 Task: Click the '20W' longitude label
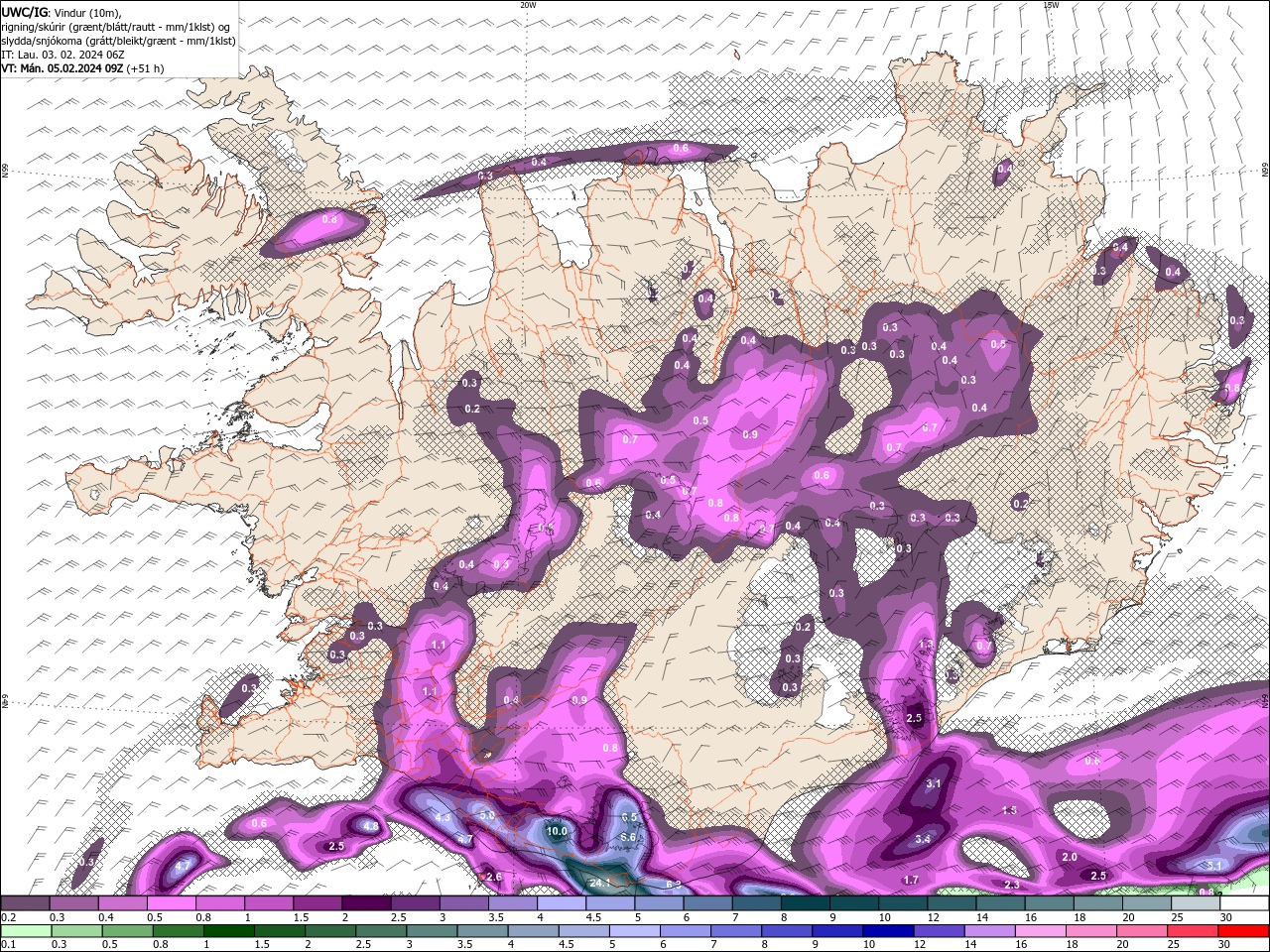(x=528, y=4)
